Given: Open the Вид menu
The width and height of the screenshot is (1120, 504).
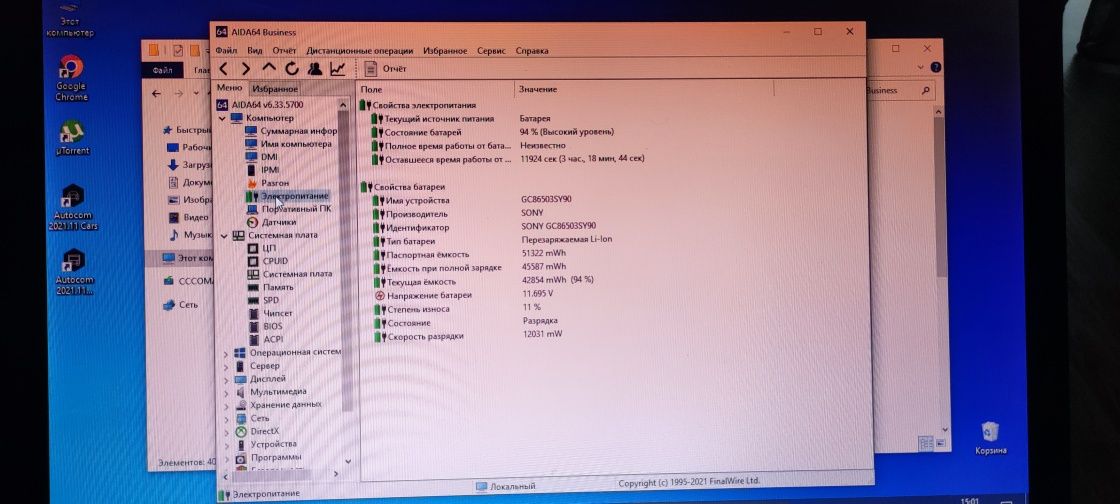Looking at the screenshot, I should (255, 51).
